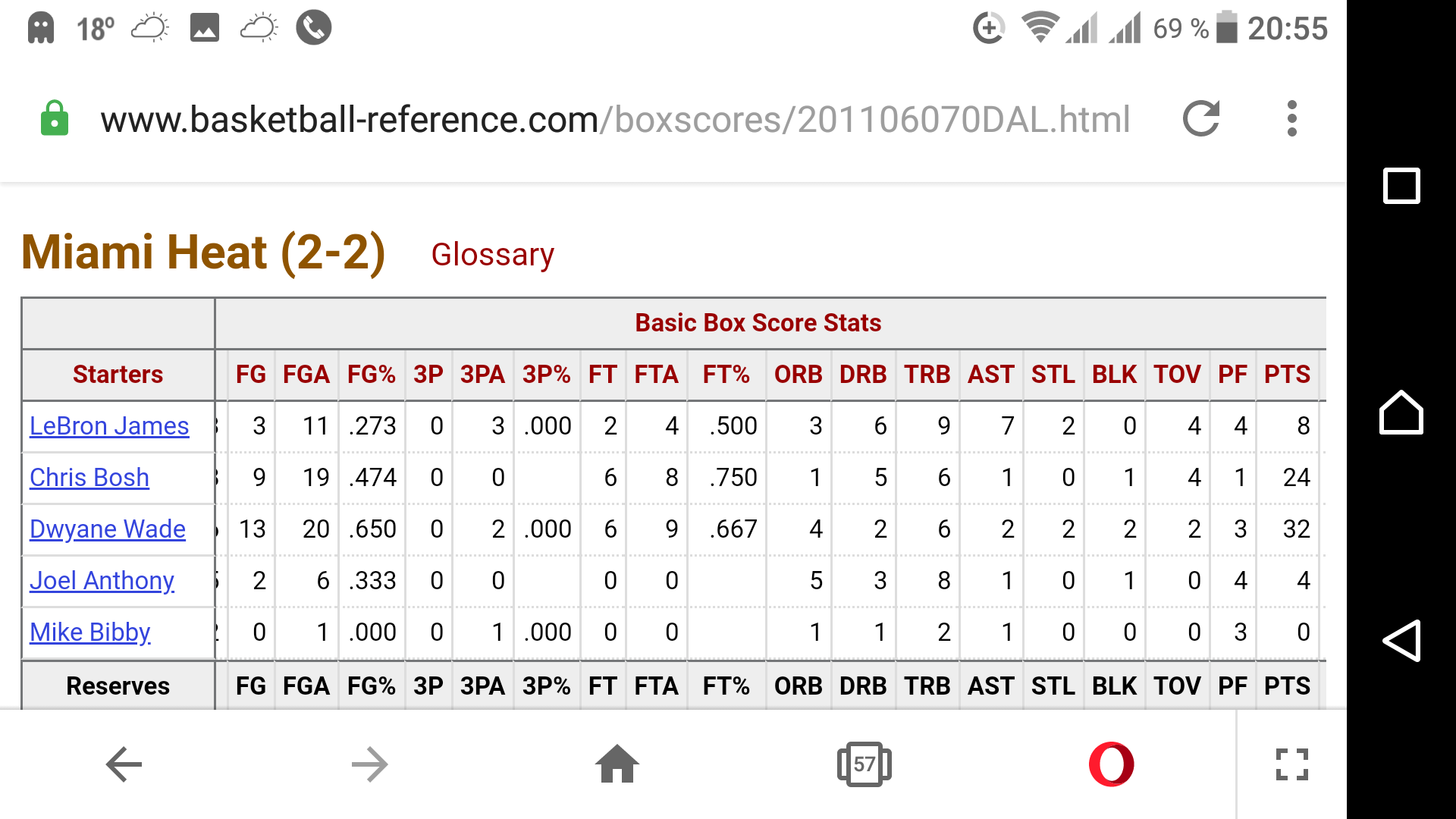Open Dwyane Wade player link
The width and height of the screenshot is (1456, 819).
point(108,529)
